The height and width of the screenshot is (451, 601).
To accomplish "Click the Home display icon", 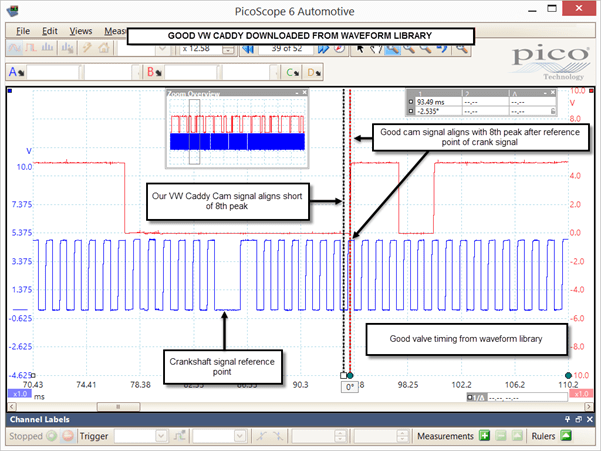I will (x=103, y=48).
